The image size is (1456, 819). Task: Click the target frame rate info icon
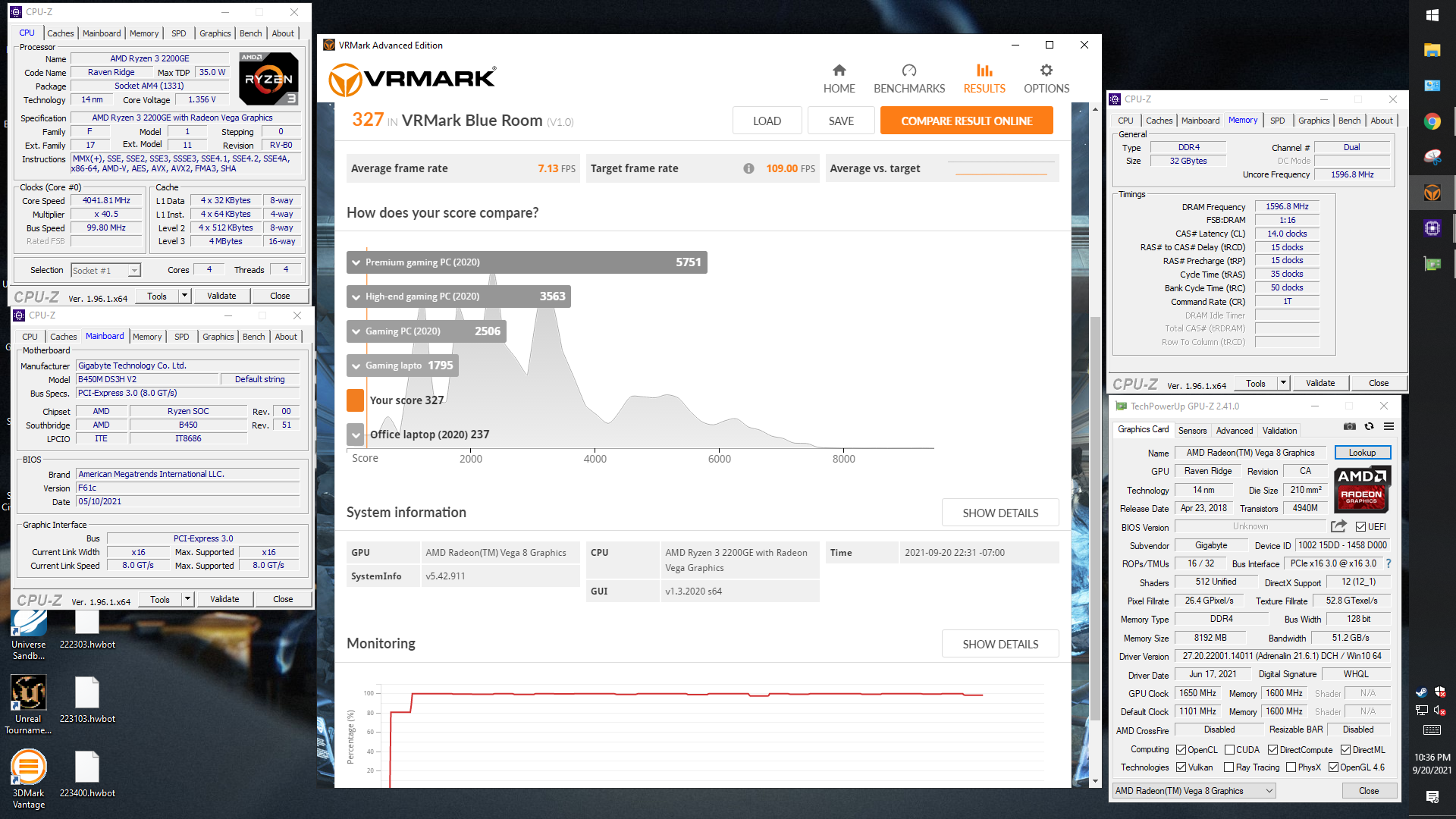(748, 168)
